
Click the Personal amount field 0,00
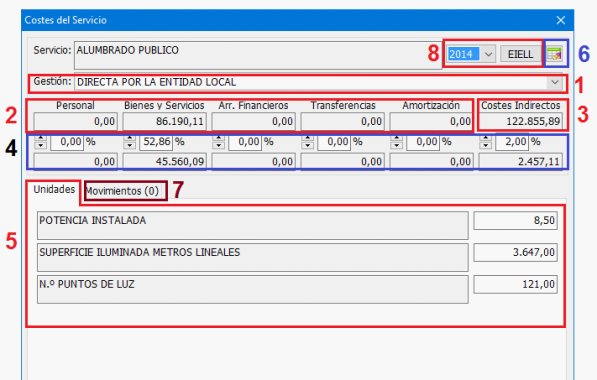[75, 121]
